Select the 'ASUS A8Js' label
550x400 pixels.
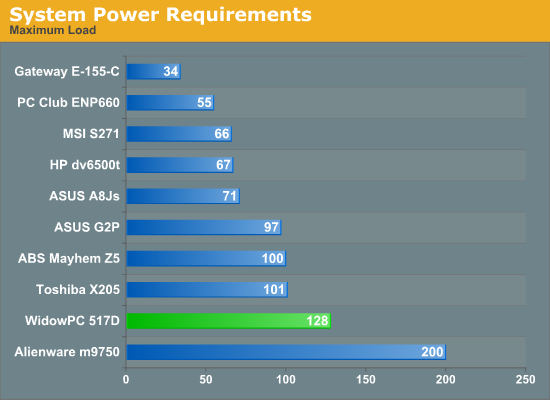(85, 196)
